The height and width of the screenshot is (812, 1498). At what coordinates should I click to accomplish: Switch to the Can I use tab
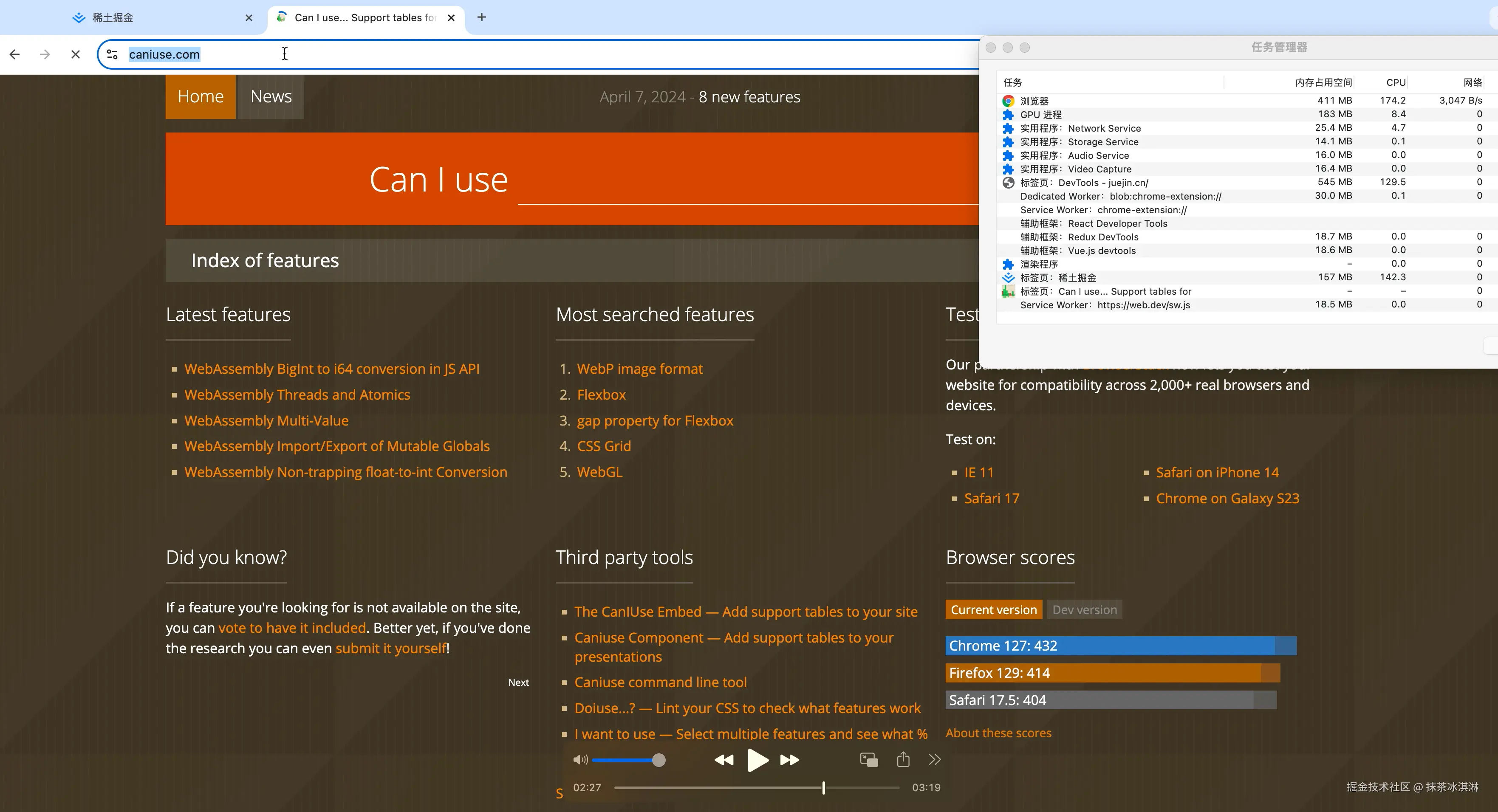click(366, 18)
